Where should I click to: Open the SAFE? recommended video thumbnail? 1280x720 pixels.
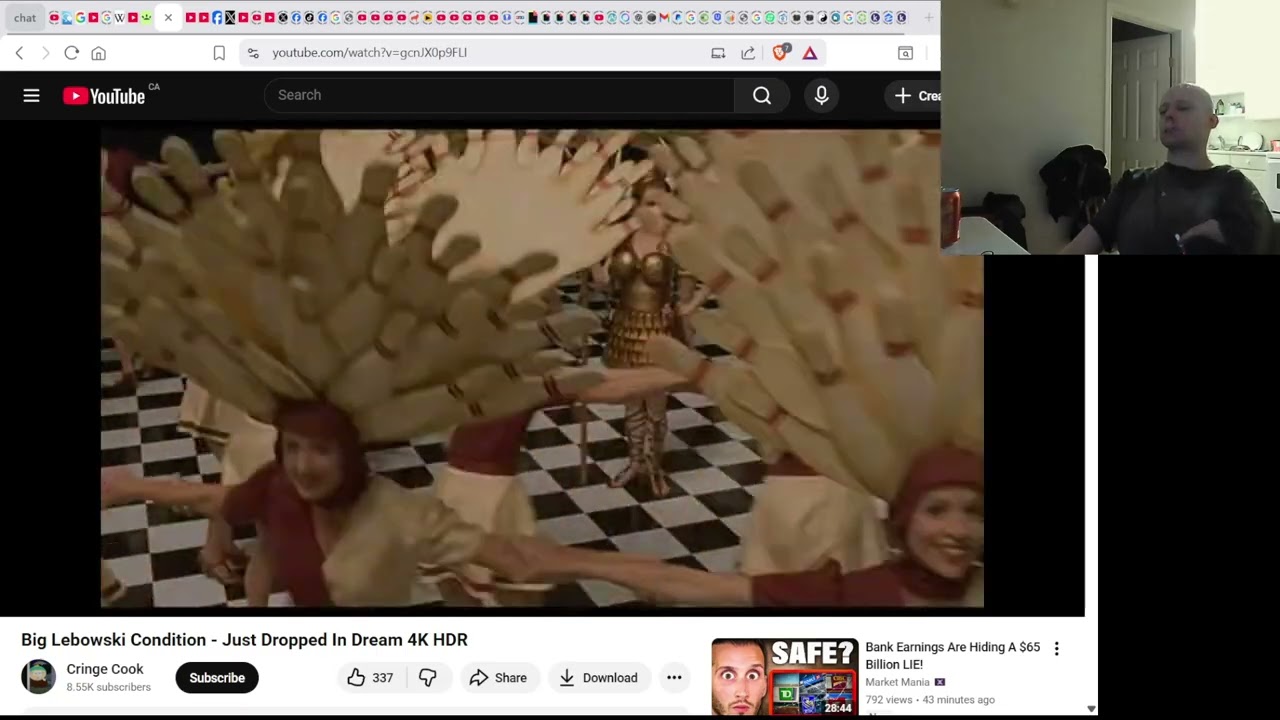point(785,677)
